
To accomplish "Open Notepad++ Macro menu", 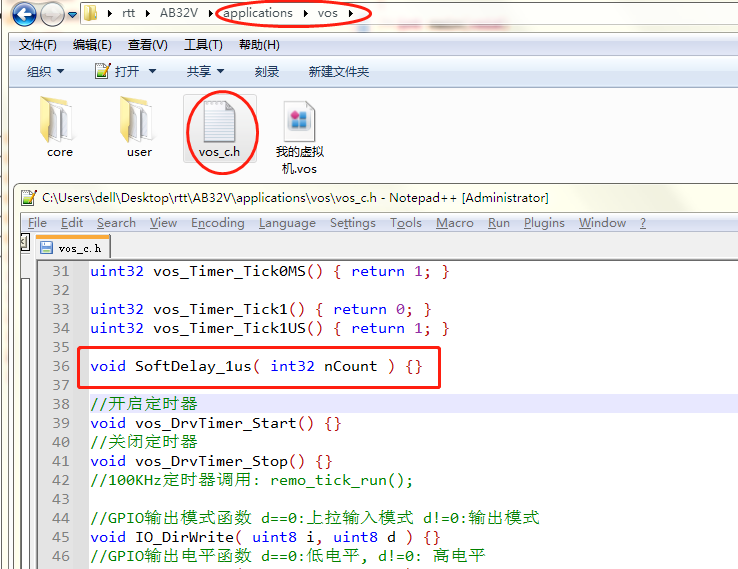I will [x=455, y=223].
